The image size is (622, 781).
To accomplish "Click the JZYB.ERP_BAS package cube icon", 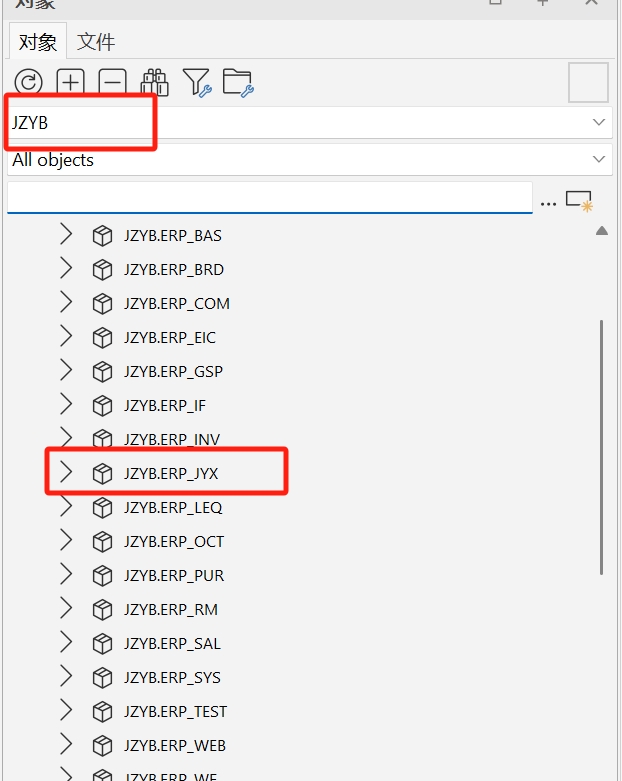I will [x=102, y=236].
